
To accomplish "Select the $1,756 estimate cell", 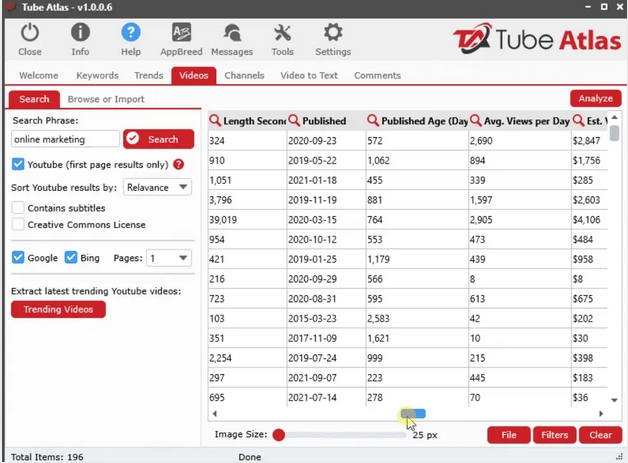I will 589,160.
